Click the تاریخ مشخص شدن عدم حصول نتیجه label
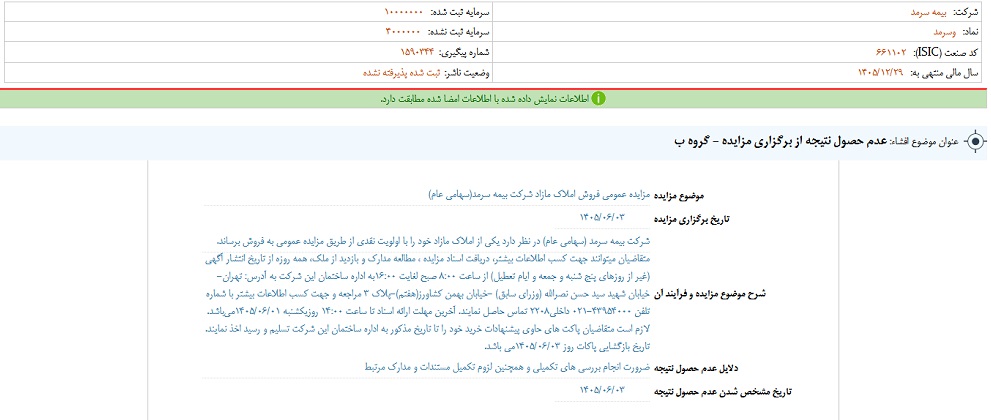This screenshot has width=991, height=420. click(722, 392)
